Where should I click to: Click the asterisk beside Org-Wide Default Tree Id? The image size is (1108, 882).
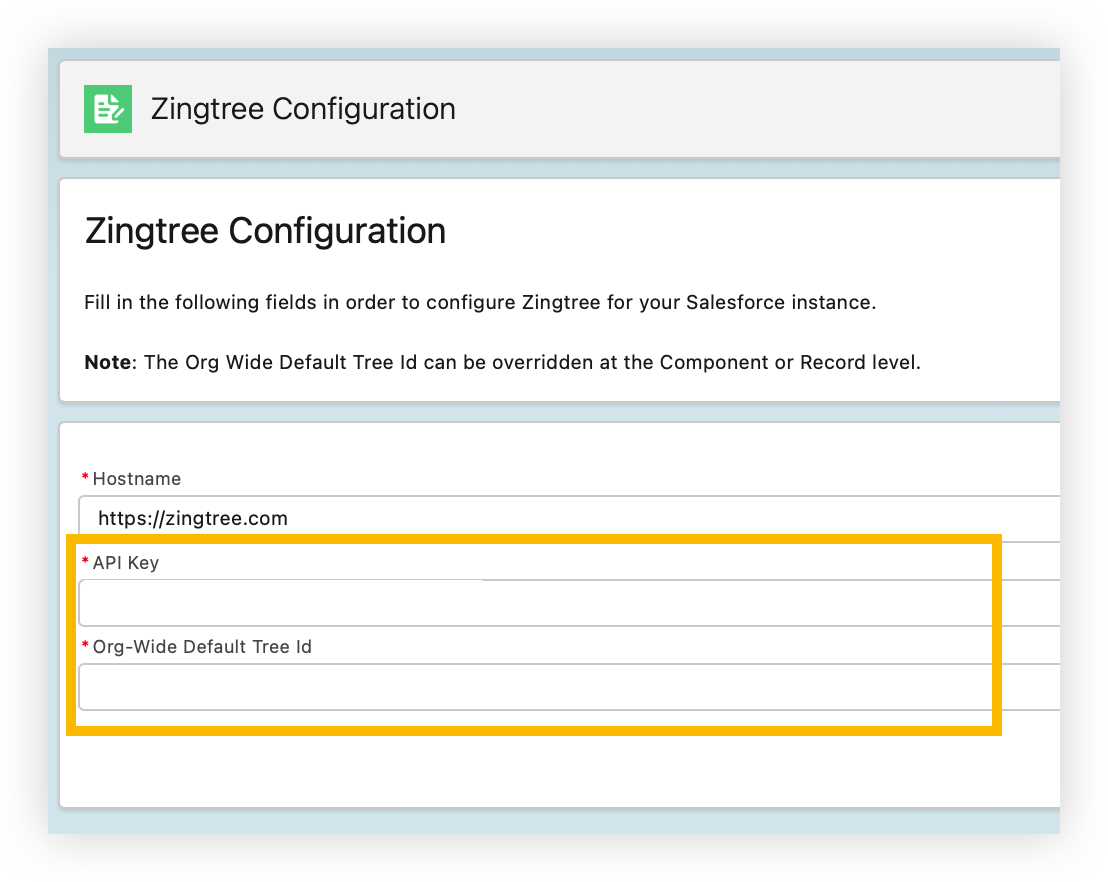pos(86,645)
